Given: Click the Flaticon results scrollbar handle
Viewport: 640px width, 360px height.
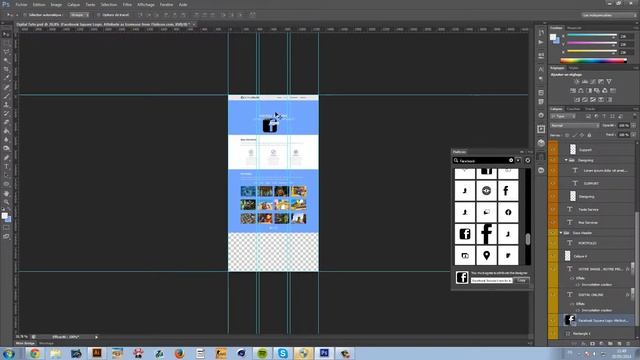Looking at the screenshot, I should click(527, 238).
